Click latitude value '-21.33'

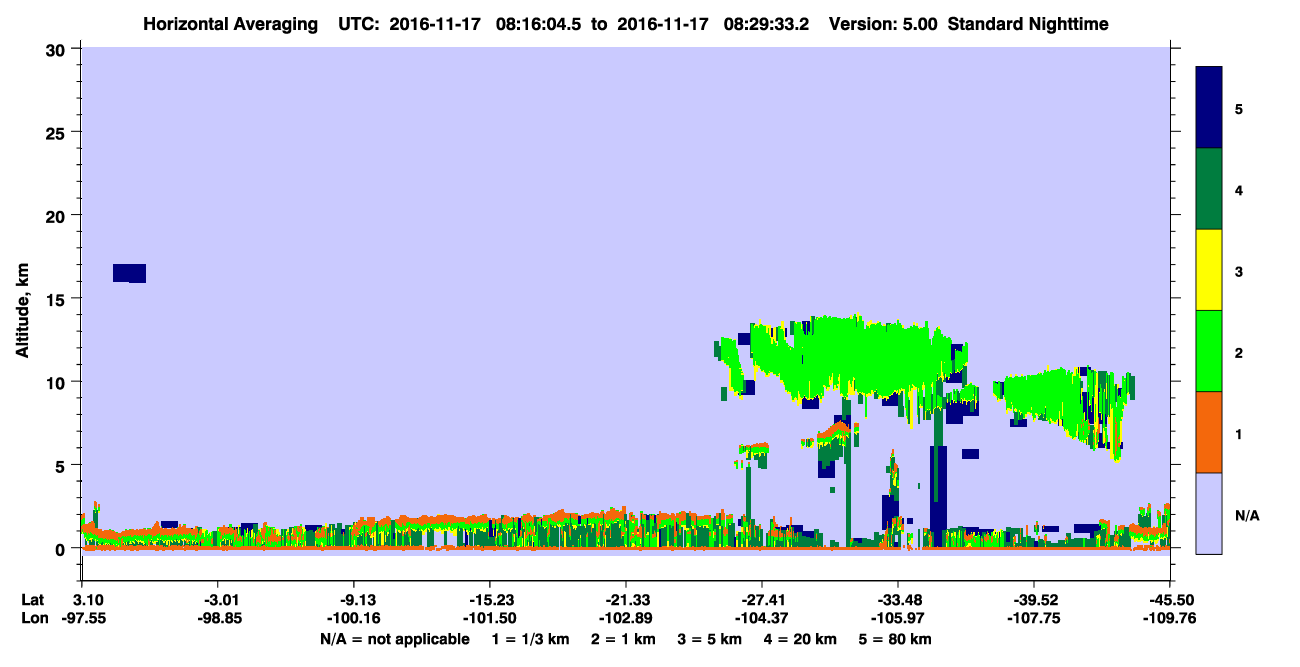[625, 600]
